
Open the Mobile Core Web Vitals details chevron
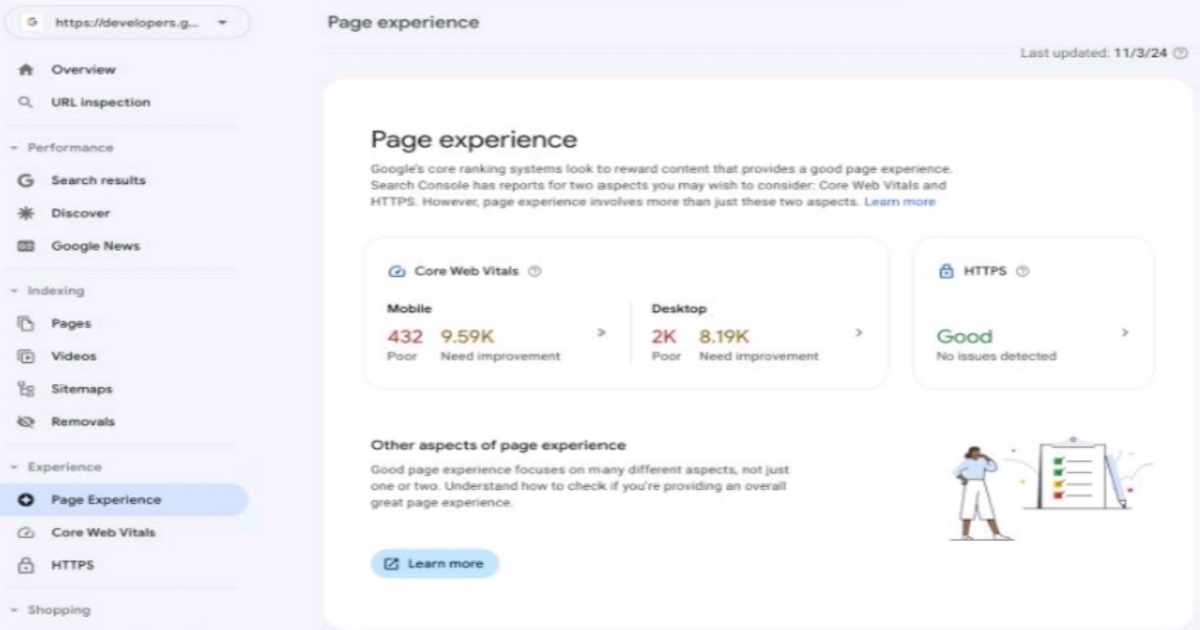[600, 331]
